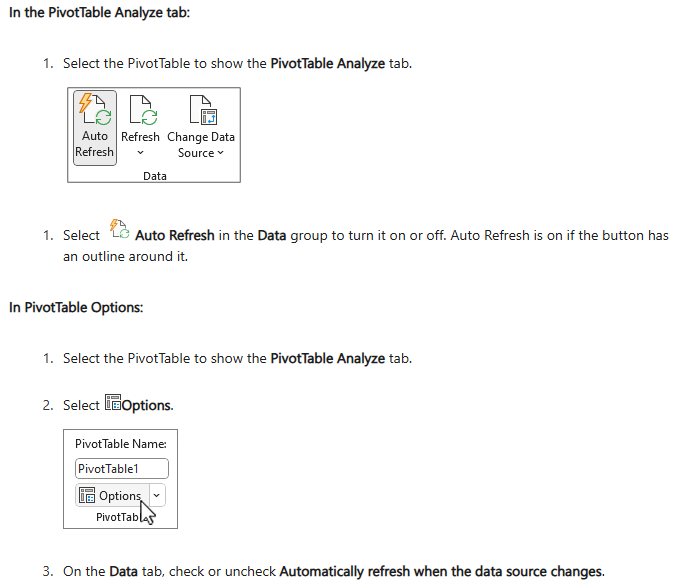
Task: Toggle the Auto Refresh ribbon button
Action: [94, 128]
